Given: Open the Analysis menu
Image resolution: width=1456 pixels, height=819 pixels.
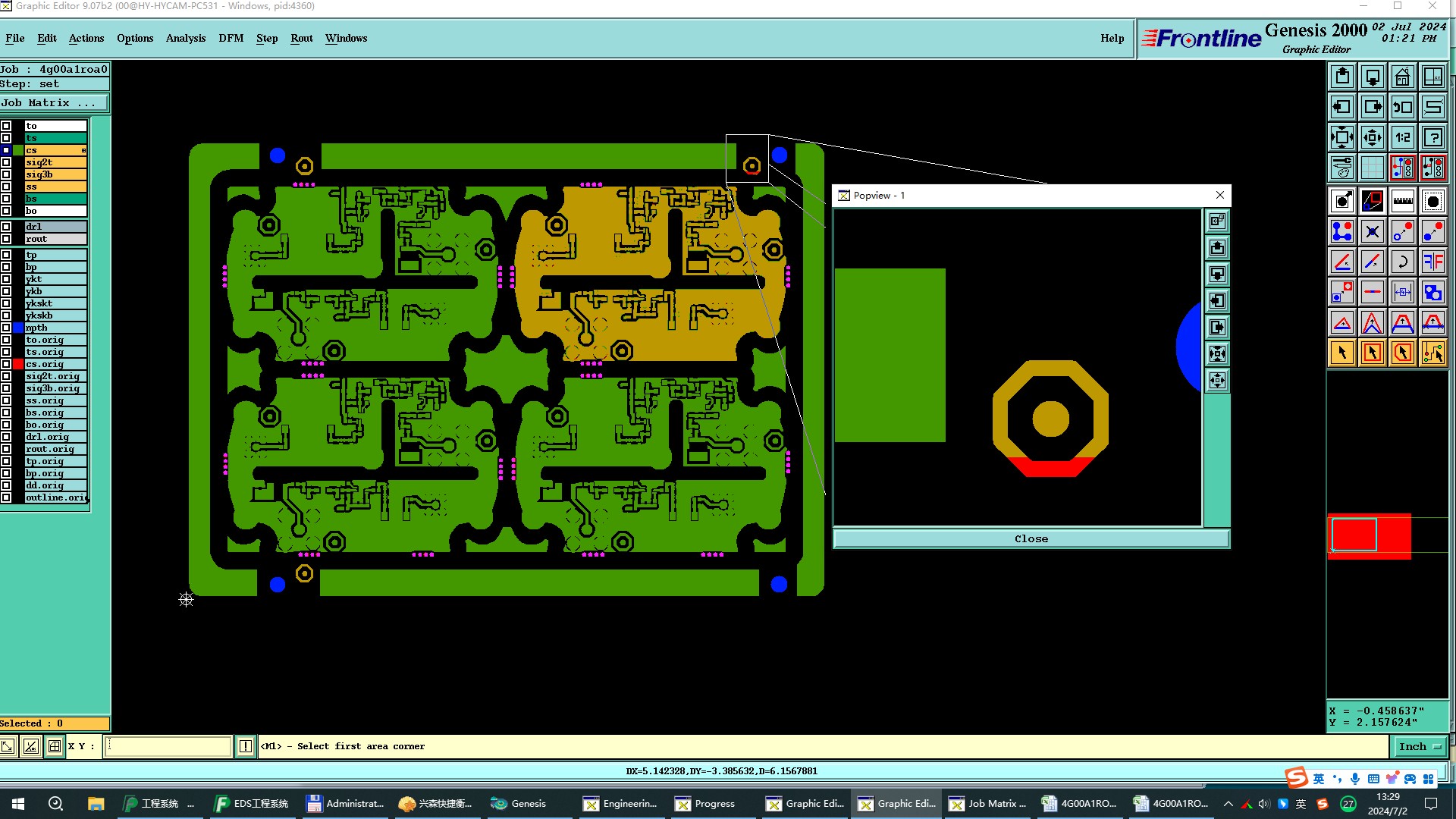Looking at the screenshot, I should coord(185,38).
